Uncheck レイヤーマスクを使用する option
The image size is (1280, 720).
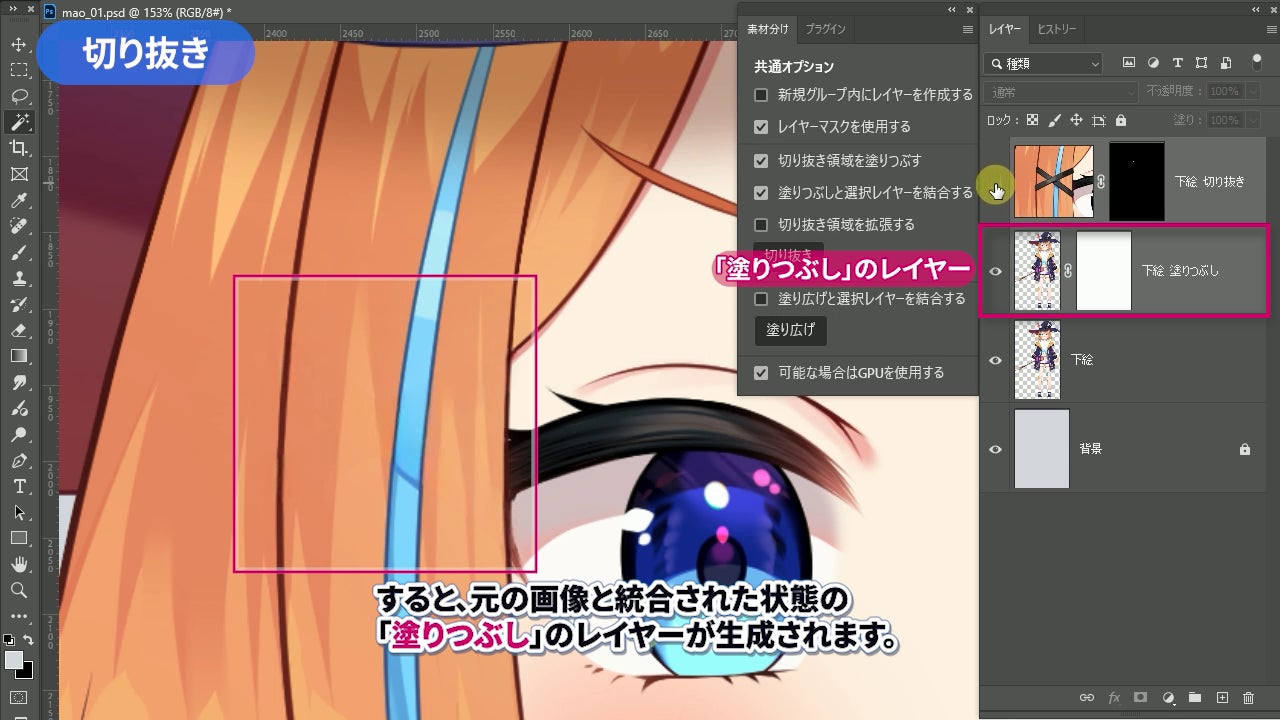tap(761, 127)
